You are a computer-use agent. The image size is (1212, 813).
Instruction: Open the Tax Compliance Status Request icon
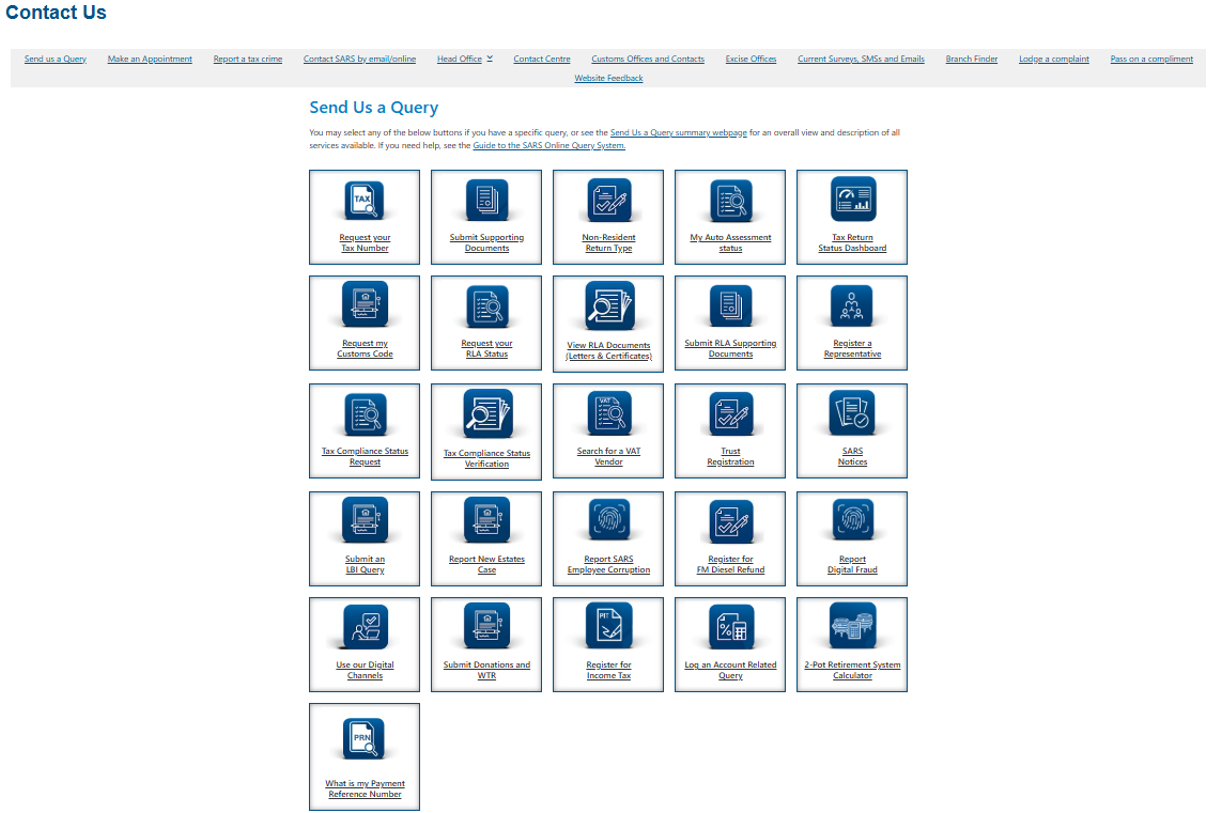click(x=364, y=414)
